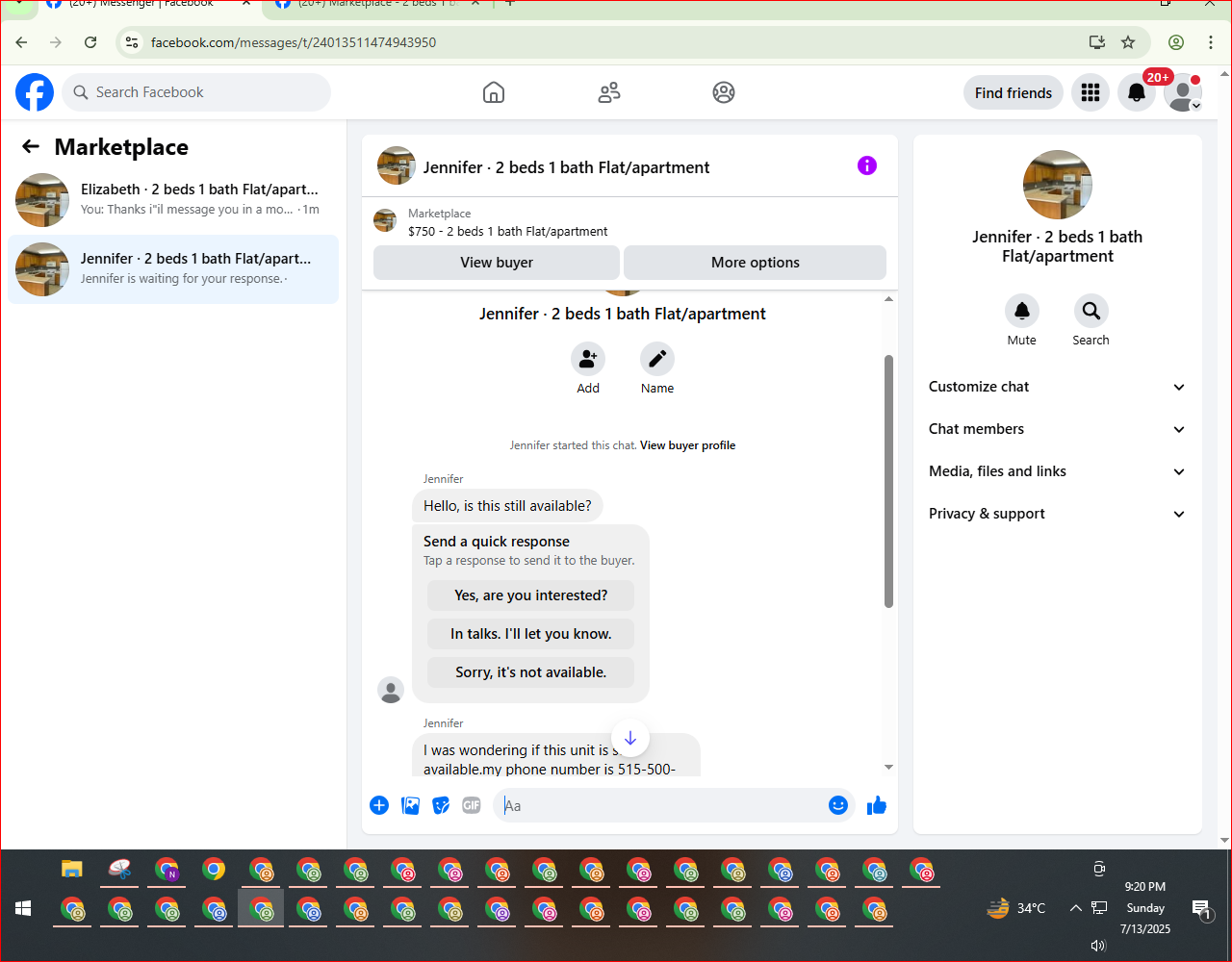Open the Friends icon in top navigation

[x=609, y=92]
